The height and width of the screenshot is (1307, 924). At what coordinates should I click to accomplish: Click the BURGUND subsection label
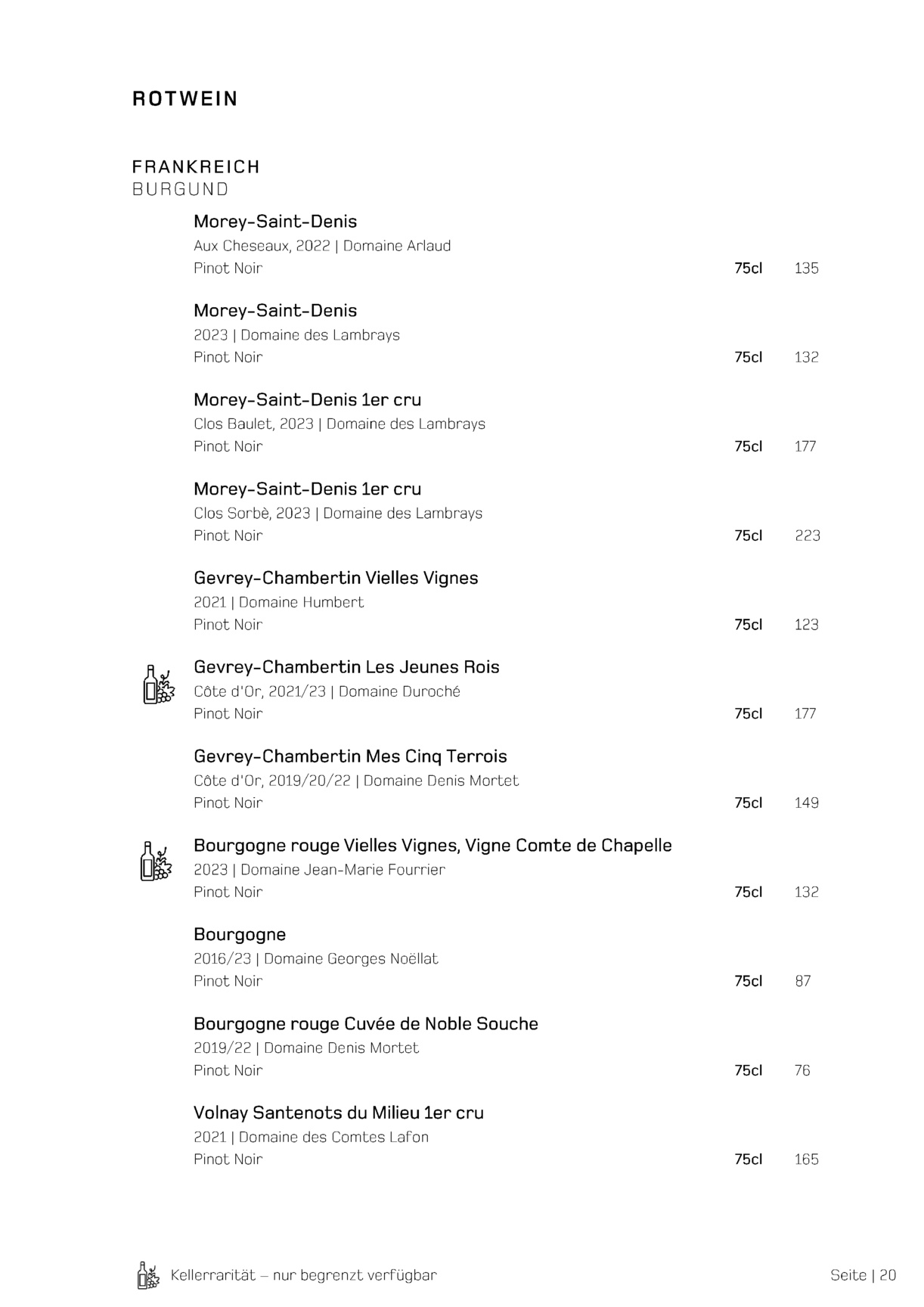180,189
